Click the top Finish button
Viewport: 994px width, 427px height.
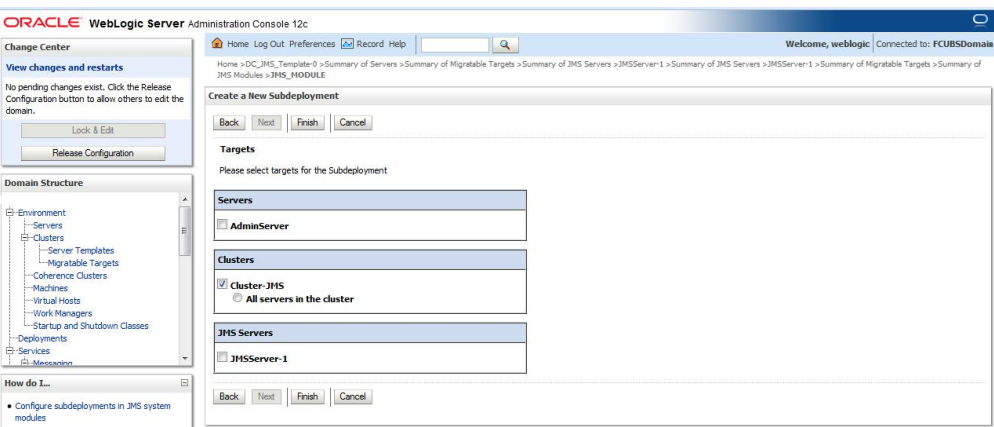click(x=307, y=123)
